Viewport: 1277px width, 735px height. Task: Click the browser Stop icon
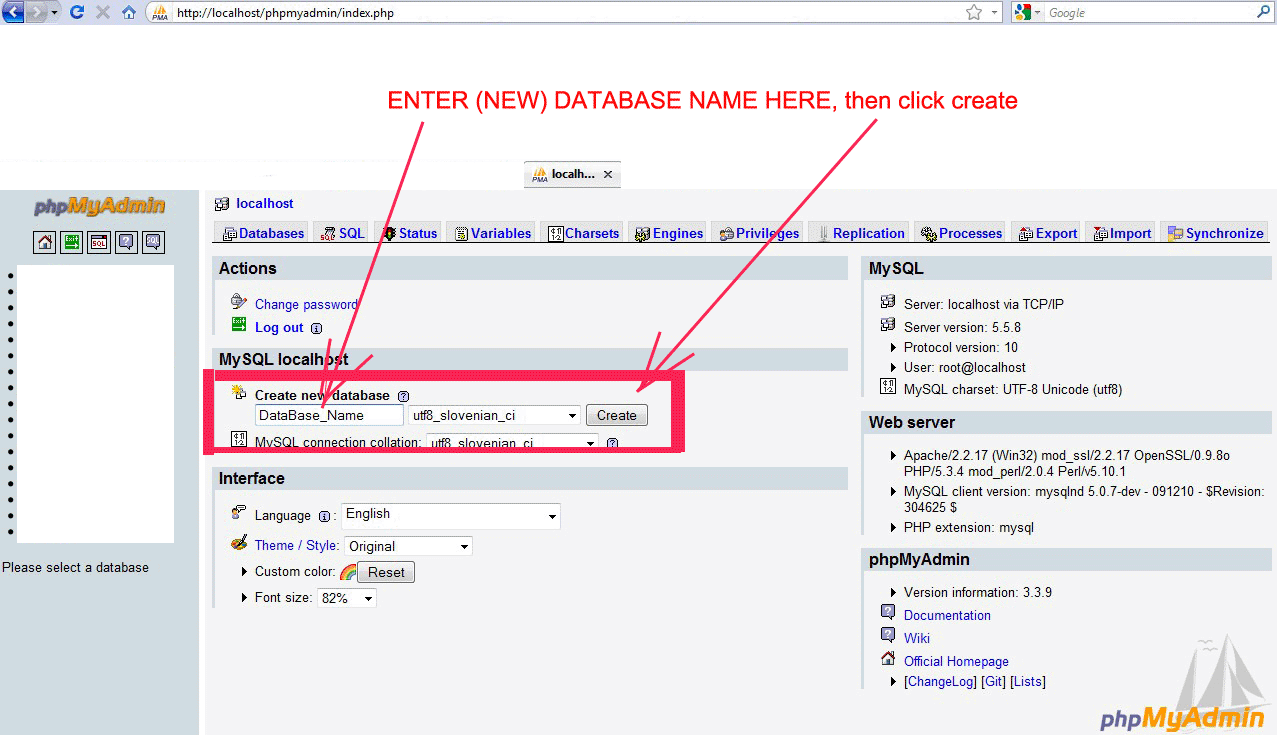point(102,13)
